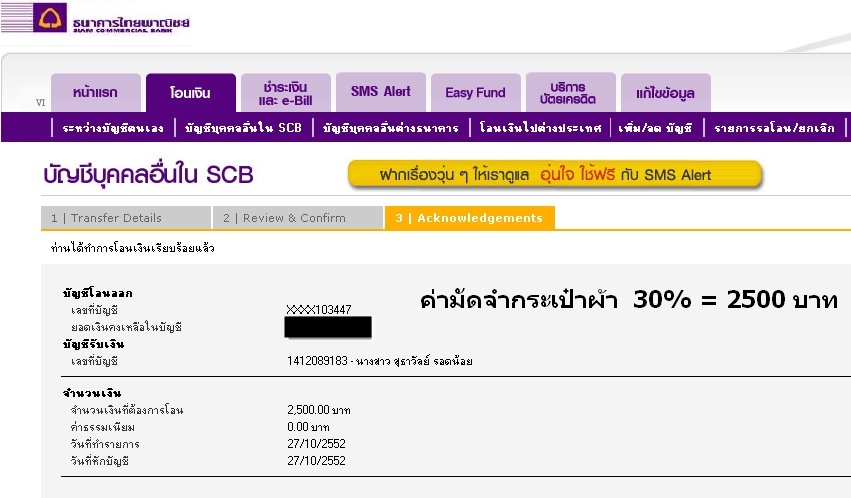This screenshot has width=851, height=498.
Task: Open the หน้าแรก home tab
Action: (x=96, y=93)
